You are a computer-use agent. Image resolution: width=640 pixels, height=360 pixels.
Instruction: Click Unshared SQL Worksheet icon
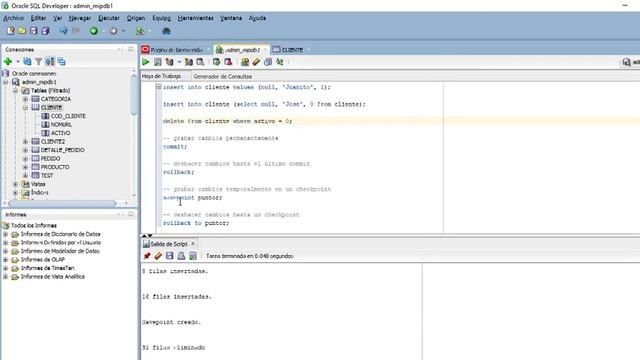click(x=245, y=62)
